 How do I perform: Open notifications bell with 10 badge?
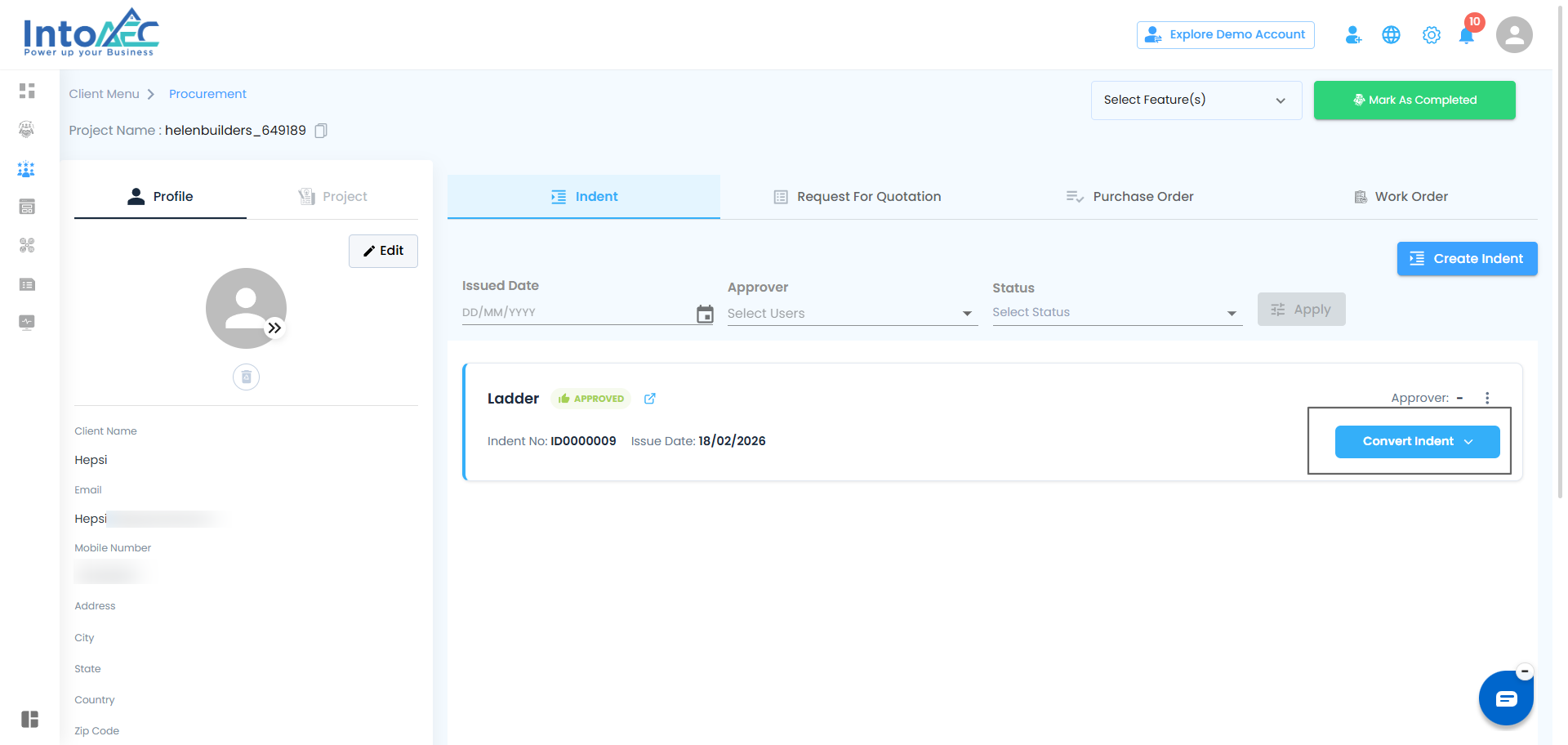pos(1468,33)
